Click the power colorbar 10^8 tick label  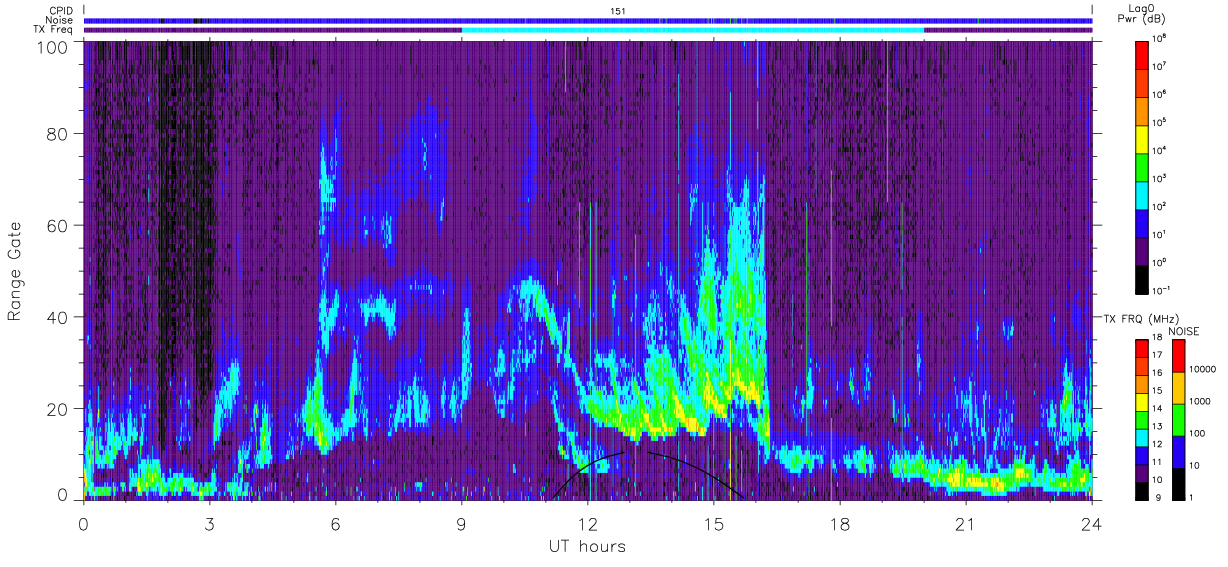click(1161, 39)
